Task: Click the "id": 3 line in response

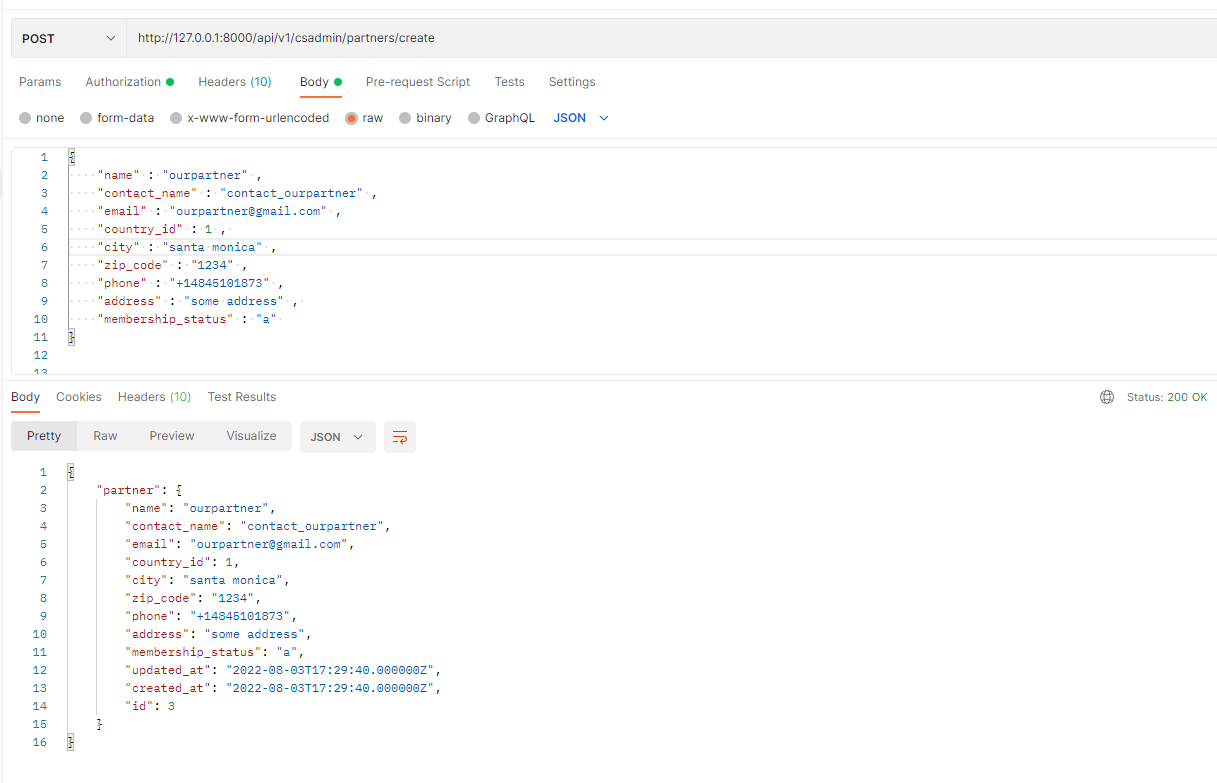Action: click(150, 706)
